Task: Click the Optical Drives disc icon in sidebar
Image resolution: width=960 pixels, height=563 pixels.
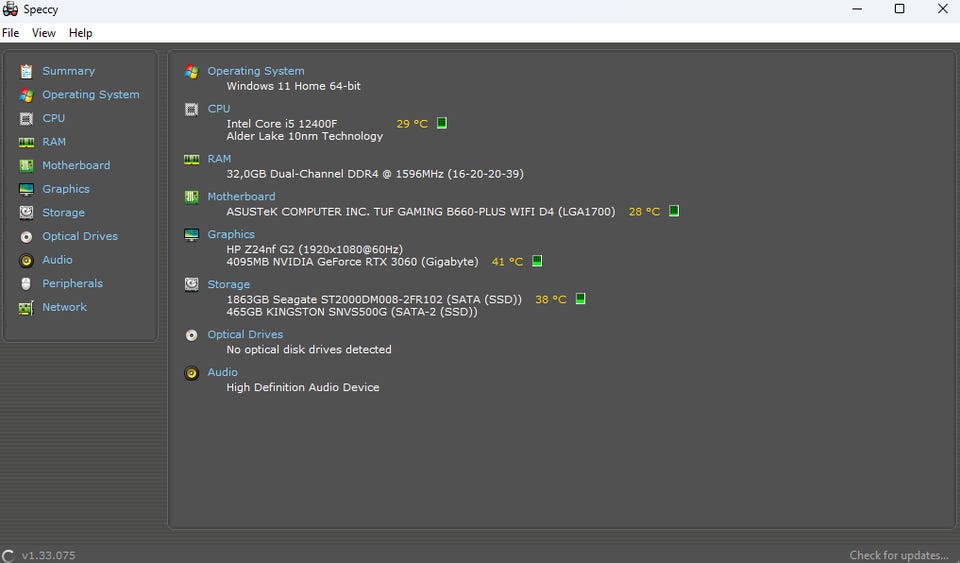Action: coord(26,237)
